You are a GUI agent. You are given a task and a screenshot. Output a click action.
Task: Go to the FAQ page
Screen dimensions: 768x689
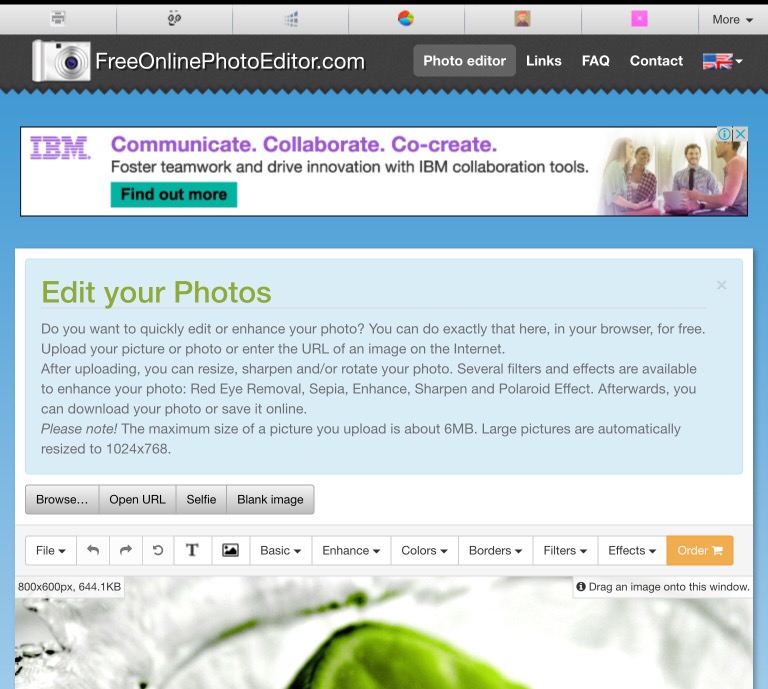(x=595, y=61)
